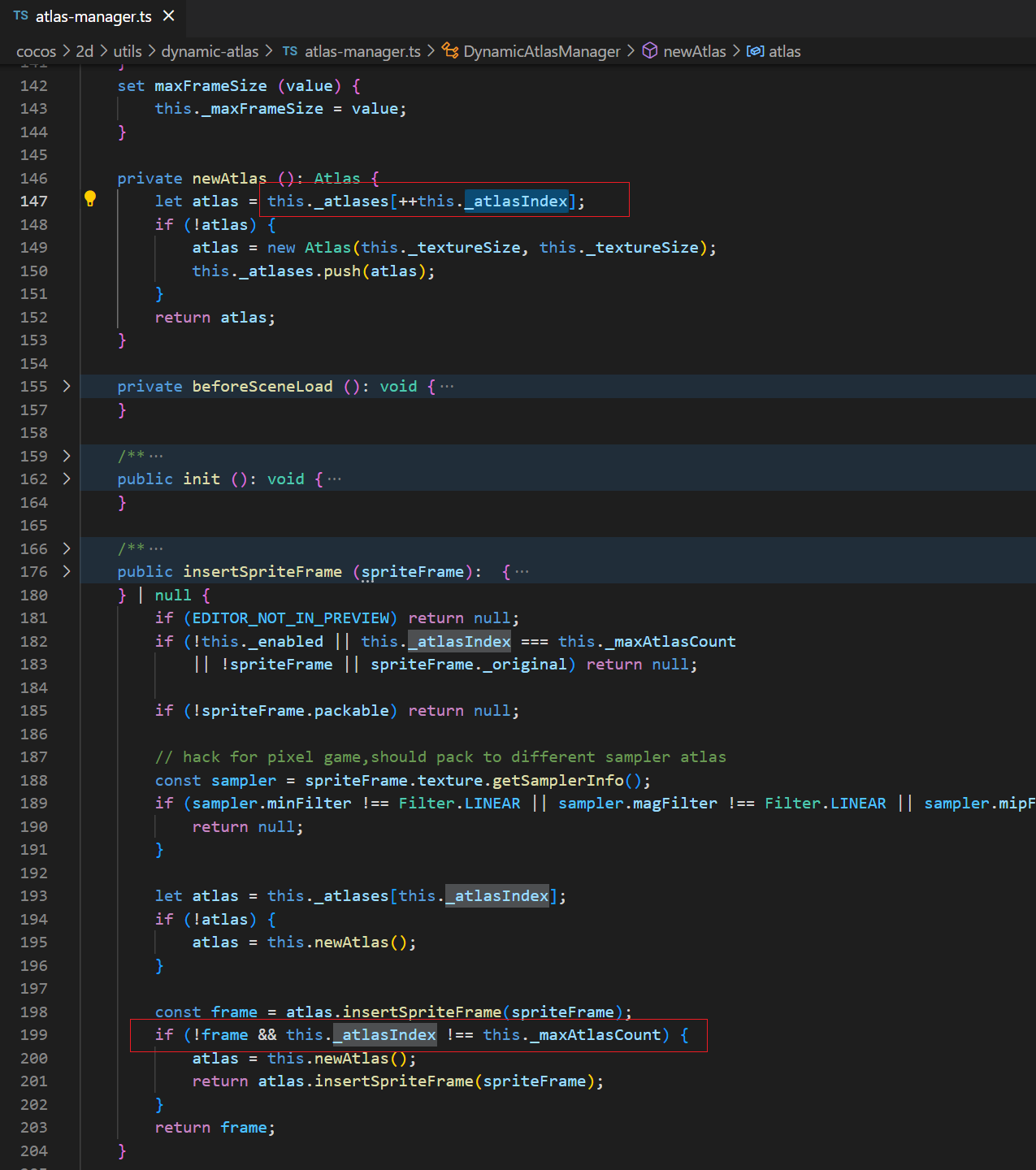1036x1170 pixels.
Task: Open the 2d breadcrumb folder
Action: coord(85,51)
